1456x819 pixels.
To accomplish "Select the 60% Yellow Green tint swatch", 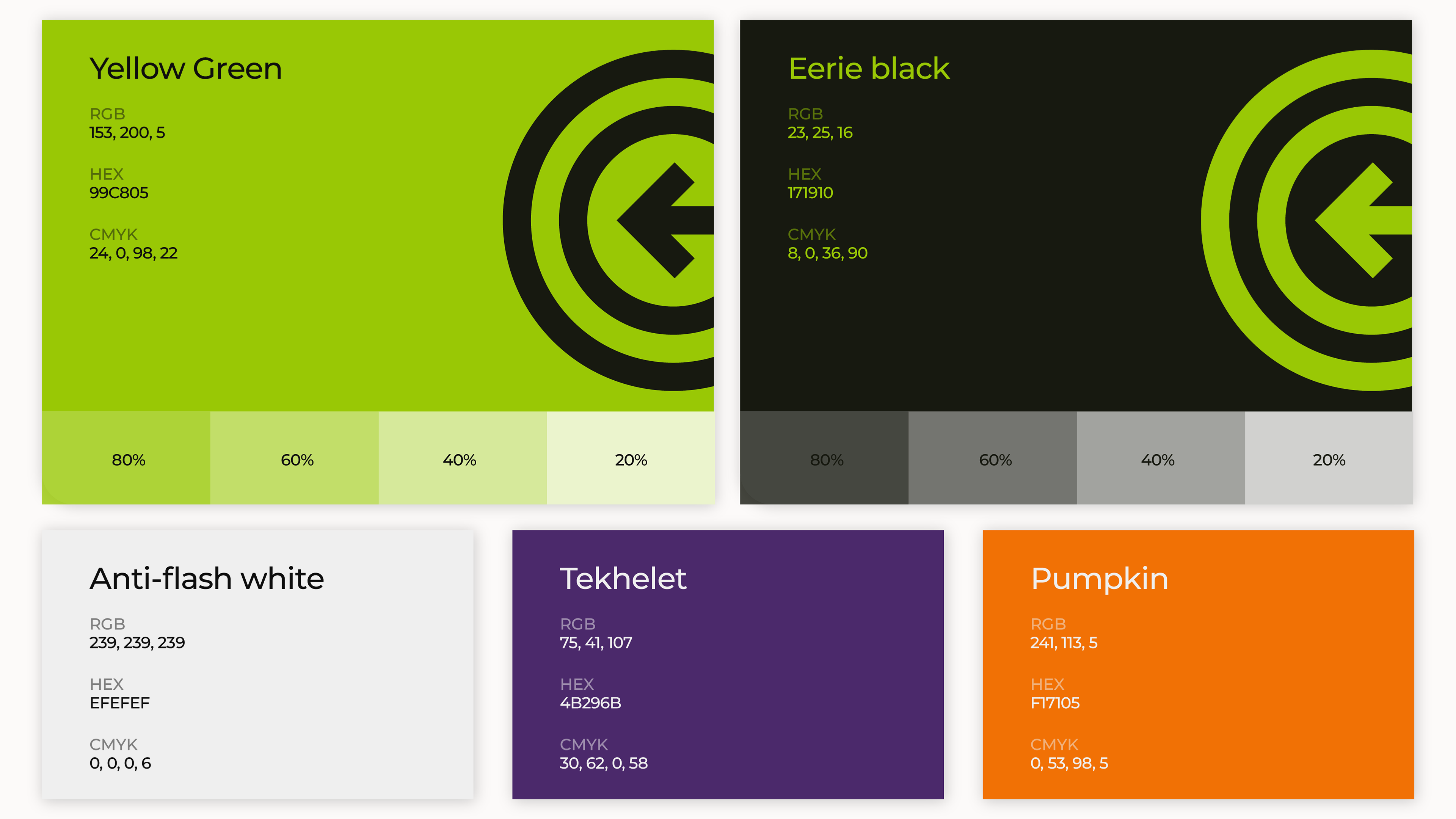I will [x=295, y=458].
